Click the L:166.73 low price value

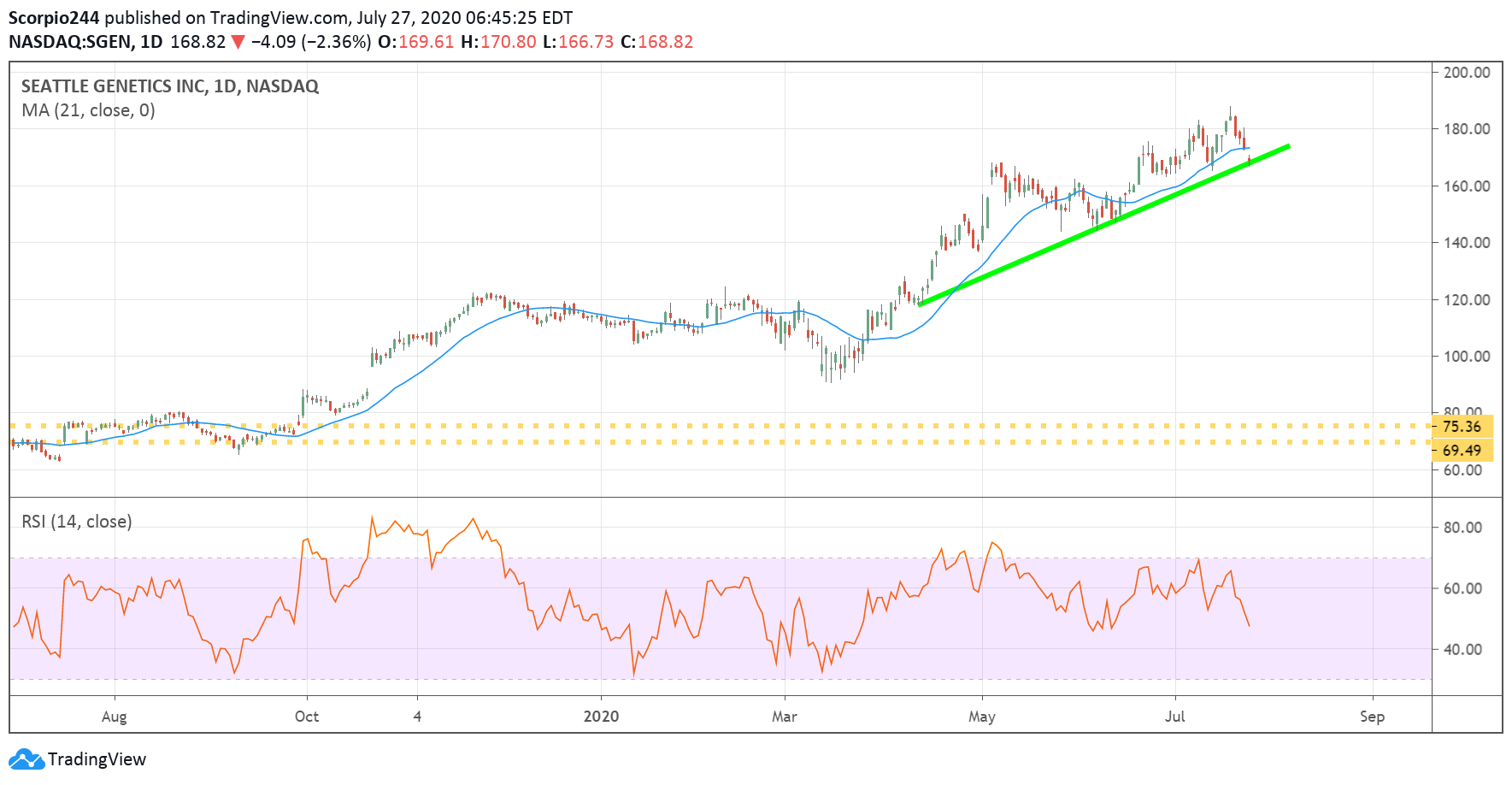(x=579, y=42)
